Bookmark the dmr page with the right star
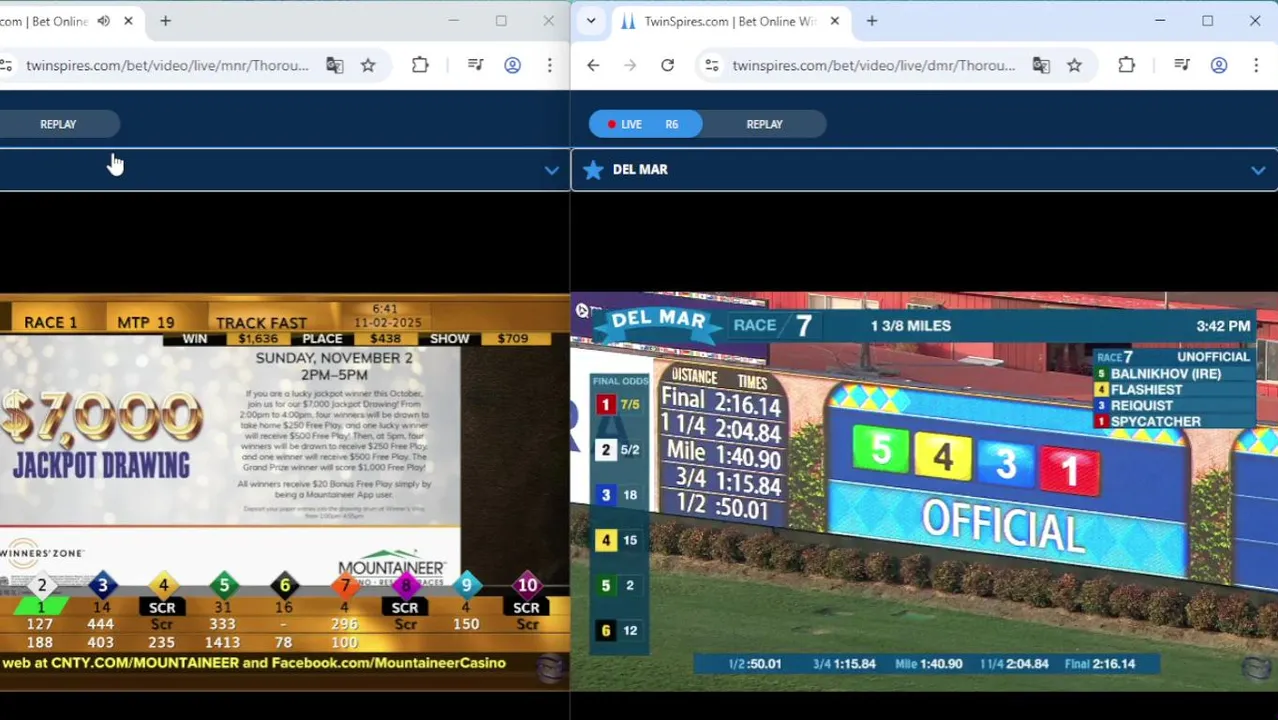 (1074, 66)
